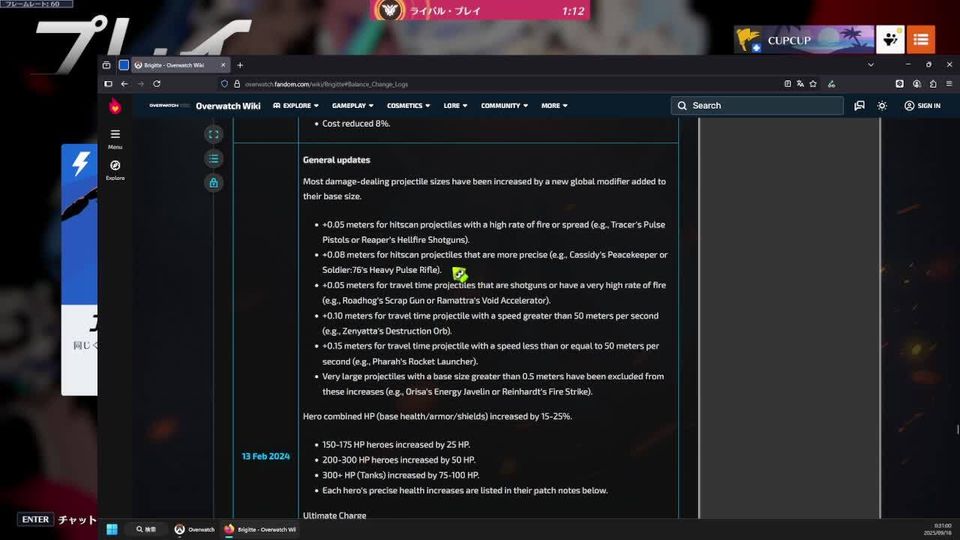Open the browser account profile icon
Screen dimensions: 960x540
(x=917, y=84)
